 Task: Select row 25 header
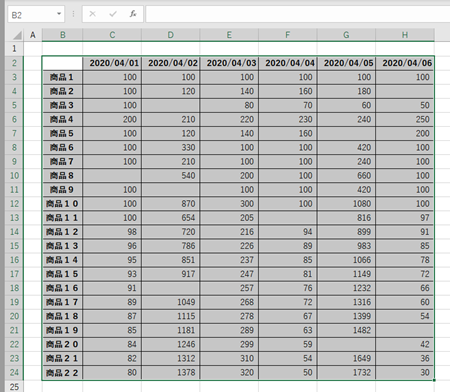point(14,387)
